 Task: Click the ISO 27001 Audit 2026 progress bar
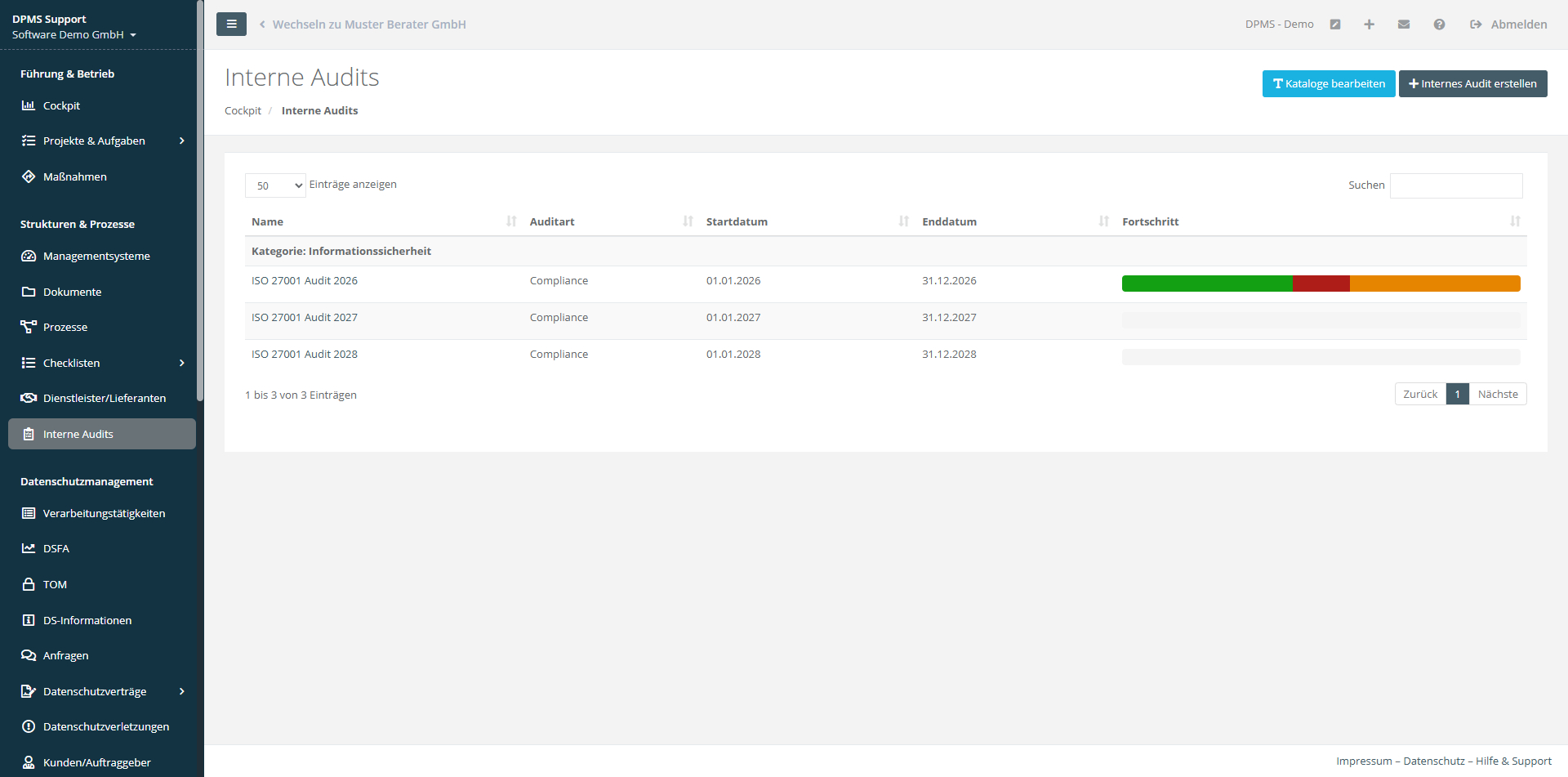point(1321,284)
